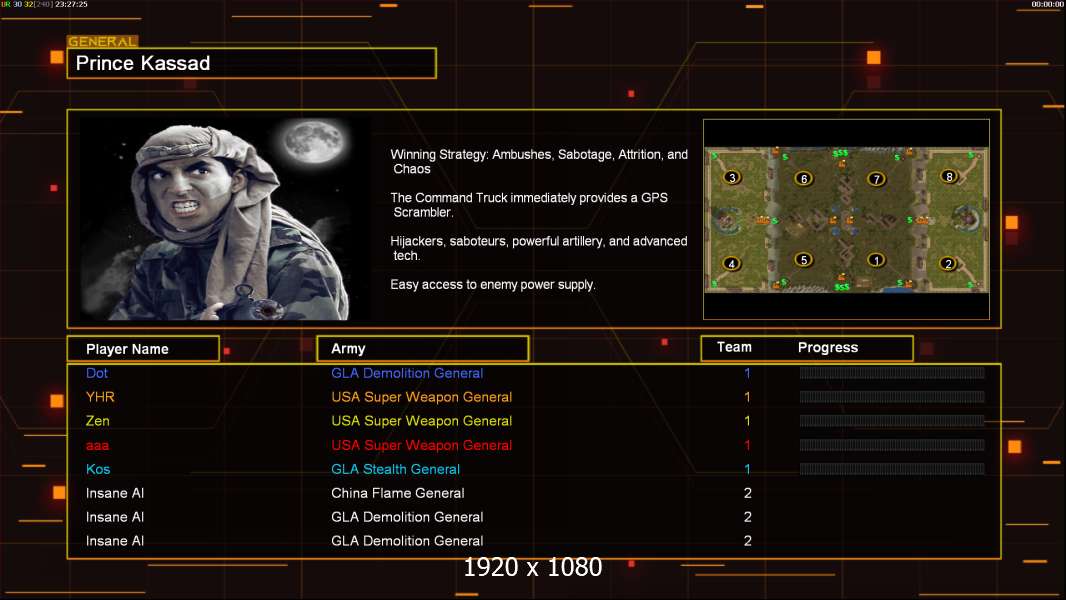Click team number 2 in China Flame General row
The image size is (1066, 600).
tap(747, 493)
